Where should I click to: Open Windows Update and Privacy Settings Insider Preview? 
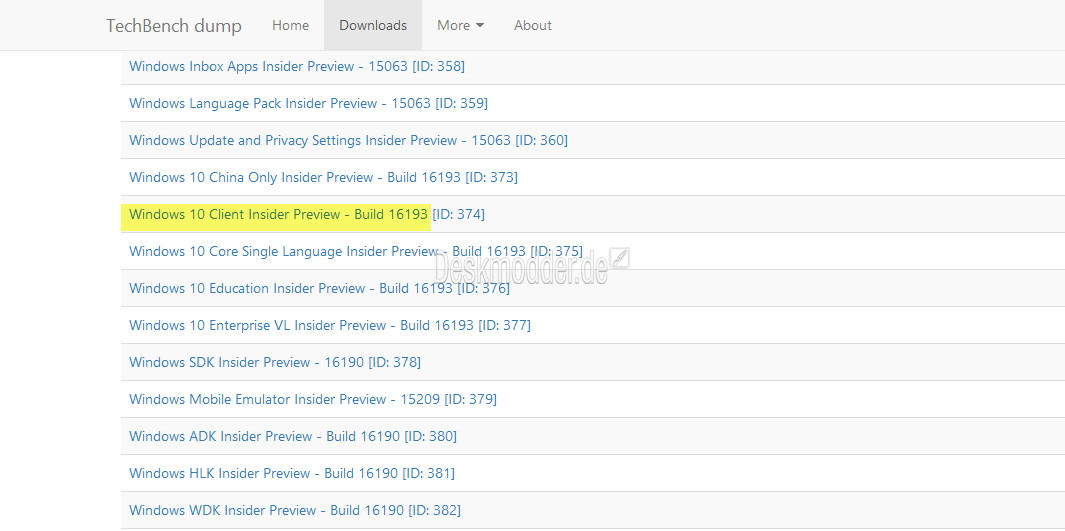coord(348,141)
